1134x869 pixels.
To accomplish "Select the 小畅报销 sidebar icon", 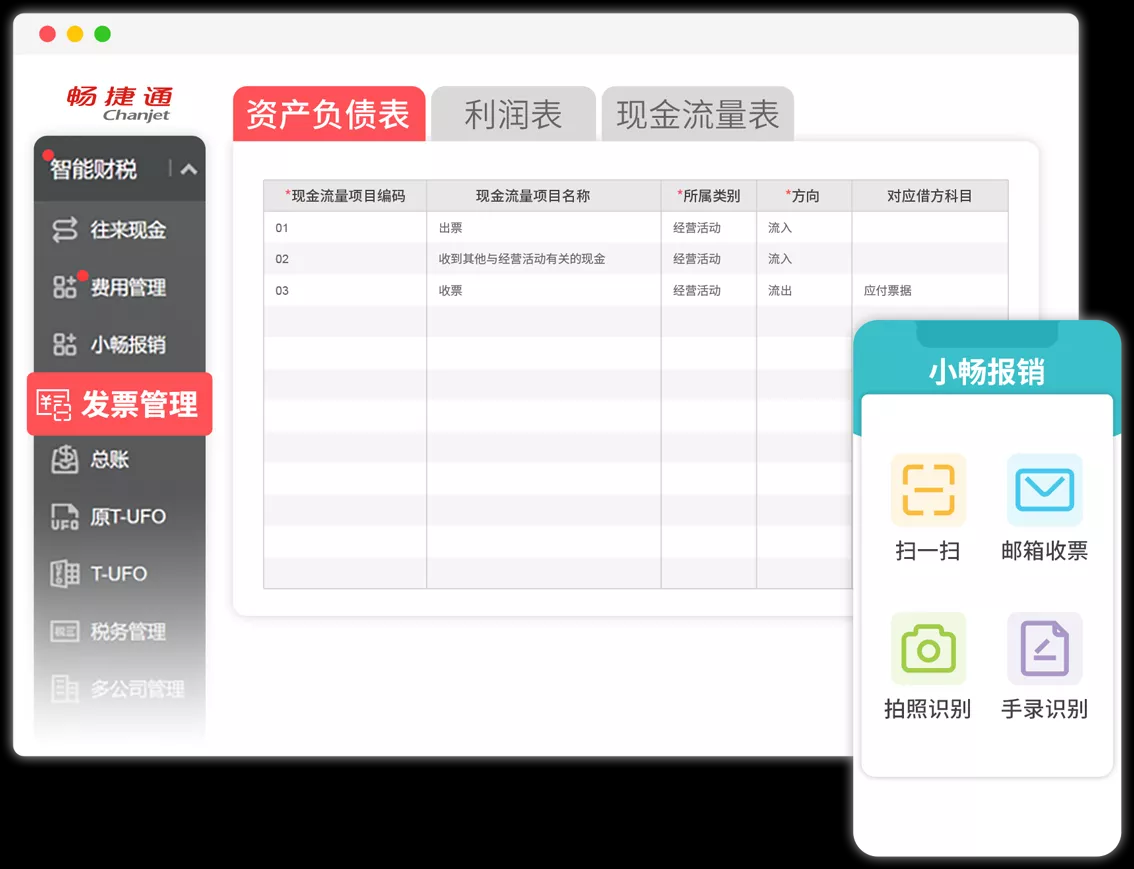I will pos(64,345).
